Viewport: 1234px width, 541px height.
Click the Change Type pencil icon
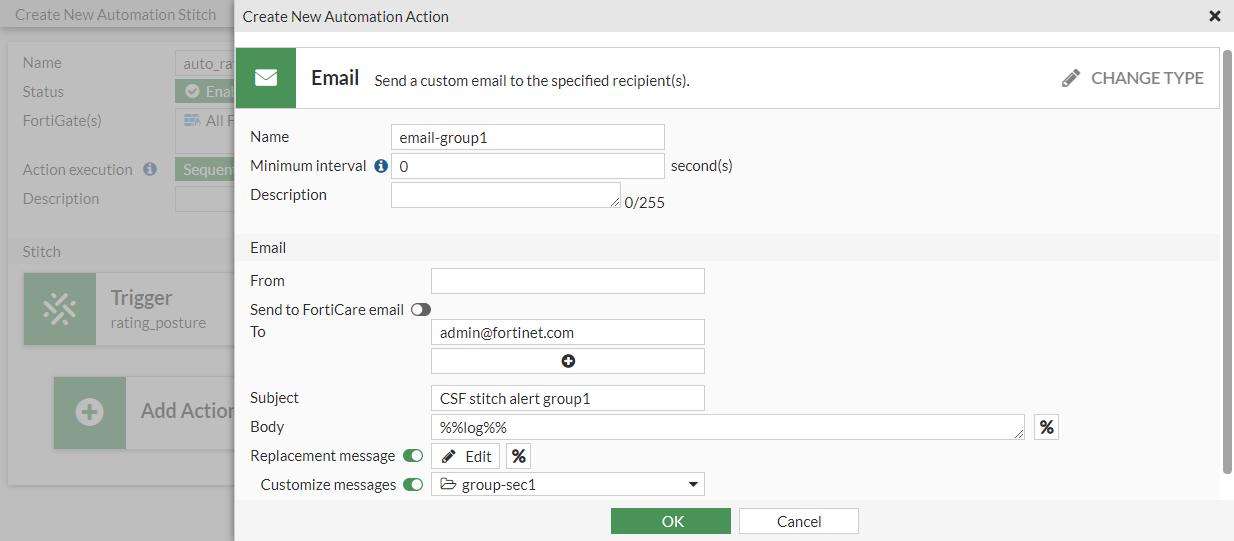[x=1071, y=78]
